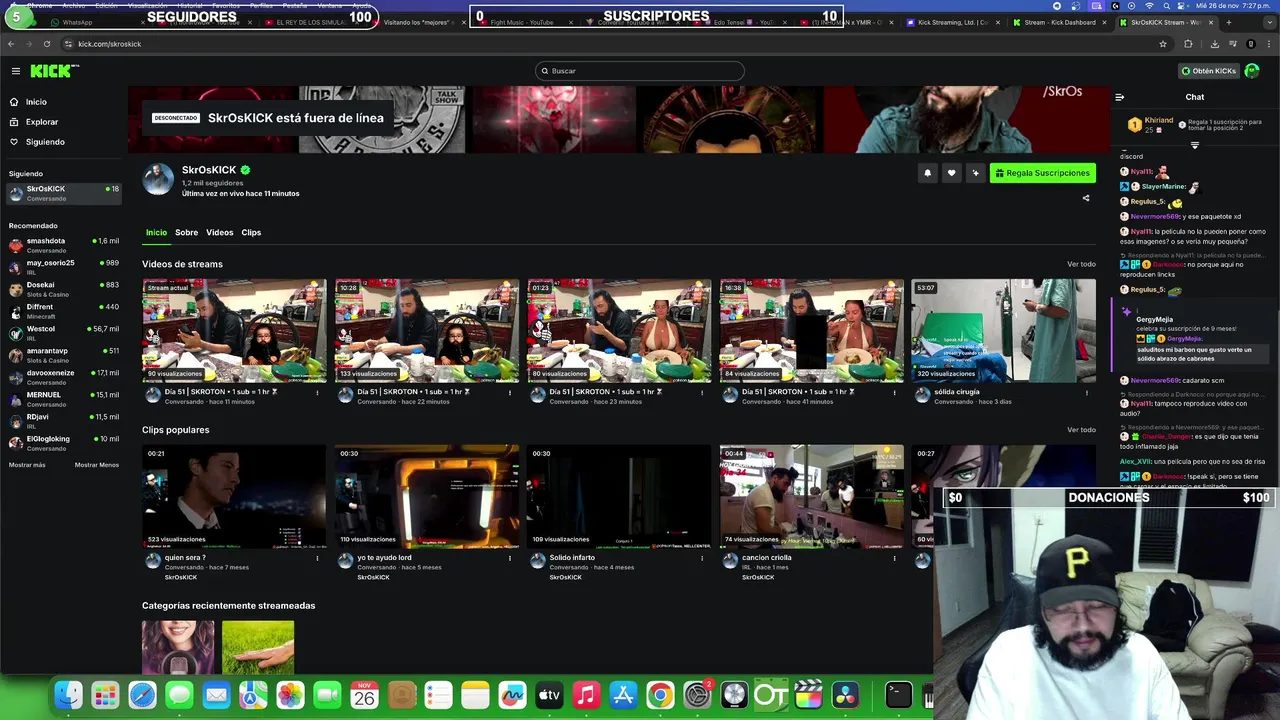
Task: Open the user profile avatar menu
Action: (1252, 71)
